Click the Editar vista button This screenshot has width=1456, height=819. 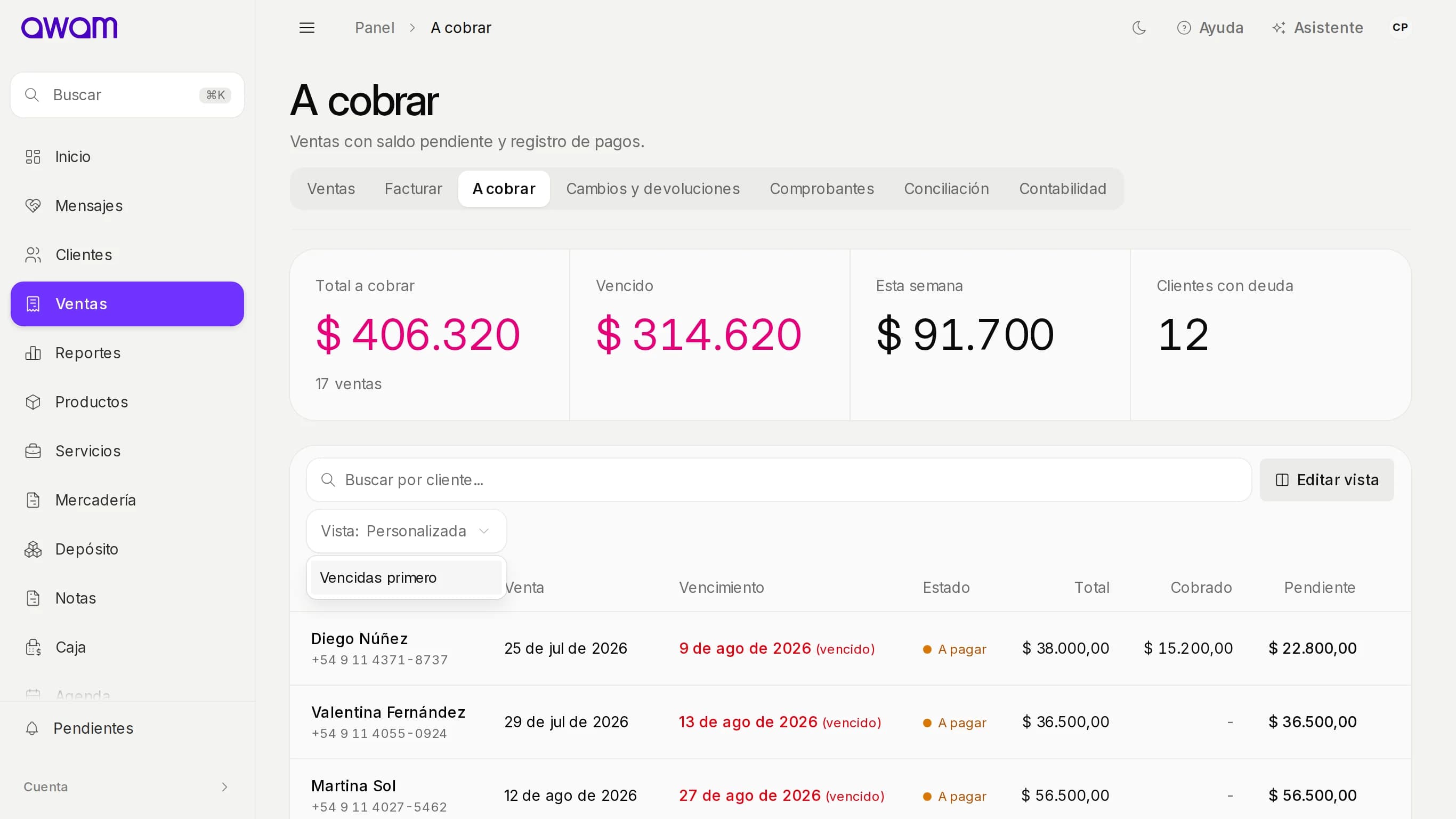[x=1326, y=480]
